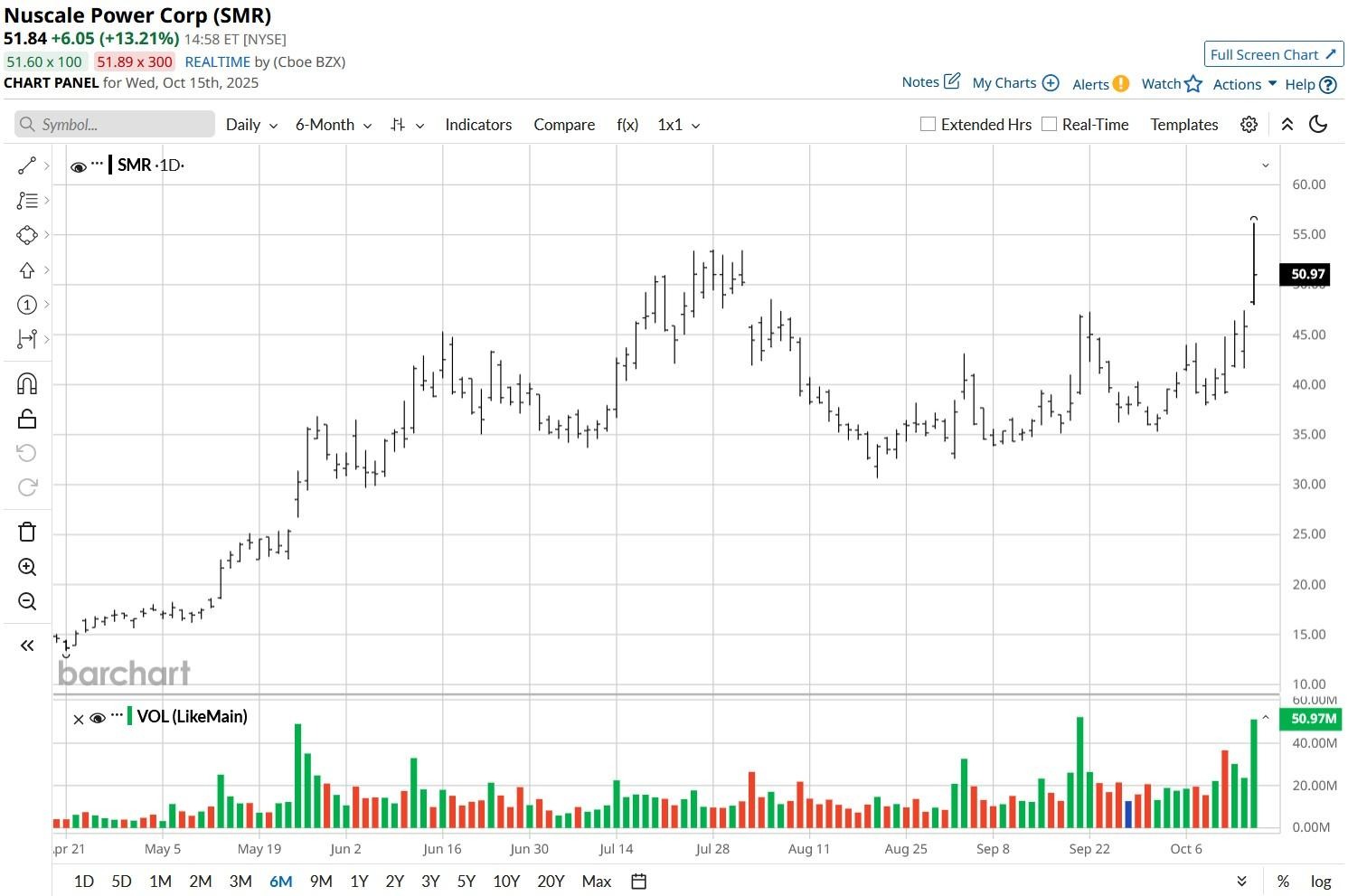Open the Templates menu
This screenshot has height=896, width=1348.
click(1184, 125)
